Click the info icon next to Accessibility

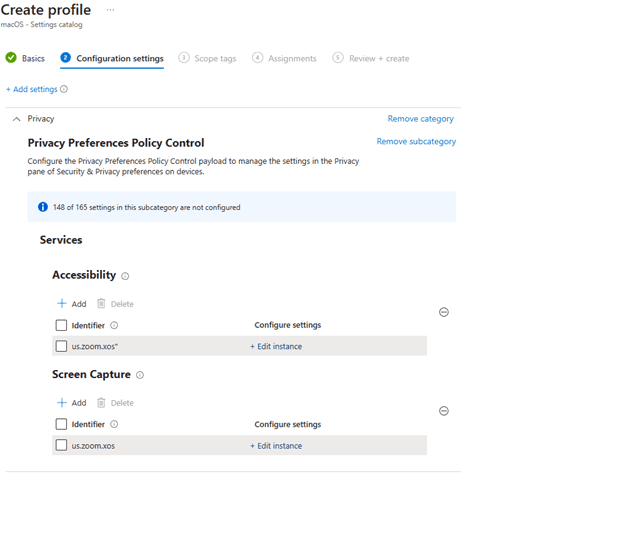(125, 276)
